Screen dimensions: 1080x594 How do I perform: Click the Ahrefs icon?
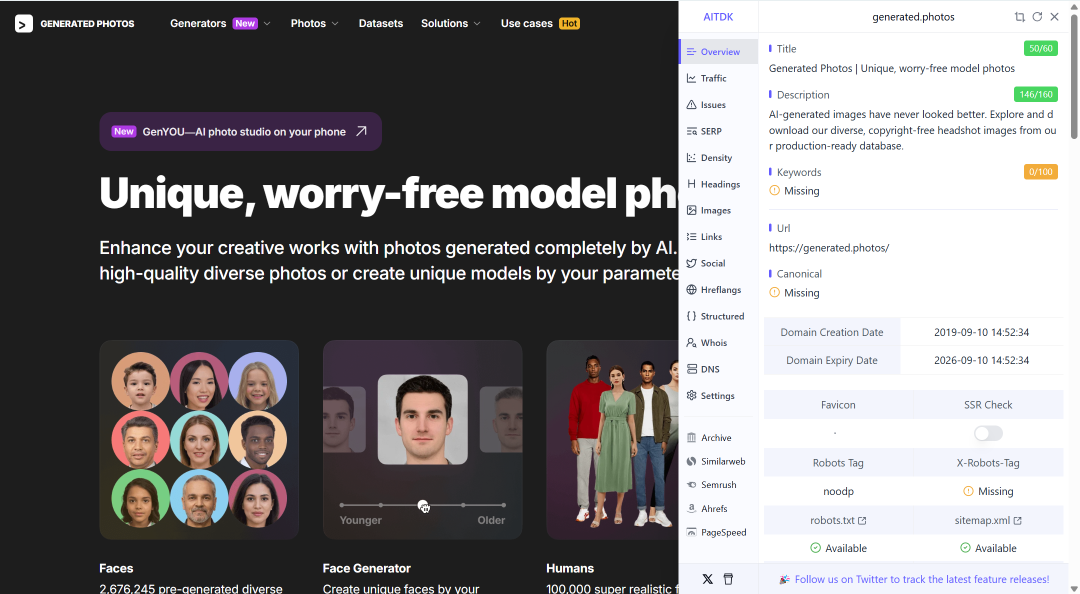coord(692,509)
